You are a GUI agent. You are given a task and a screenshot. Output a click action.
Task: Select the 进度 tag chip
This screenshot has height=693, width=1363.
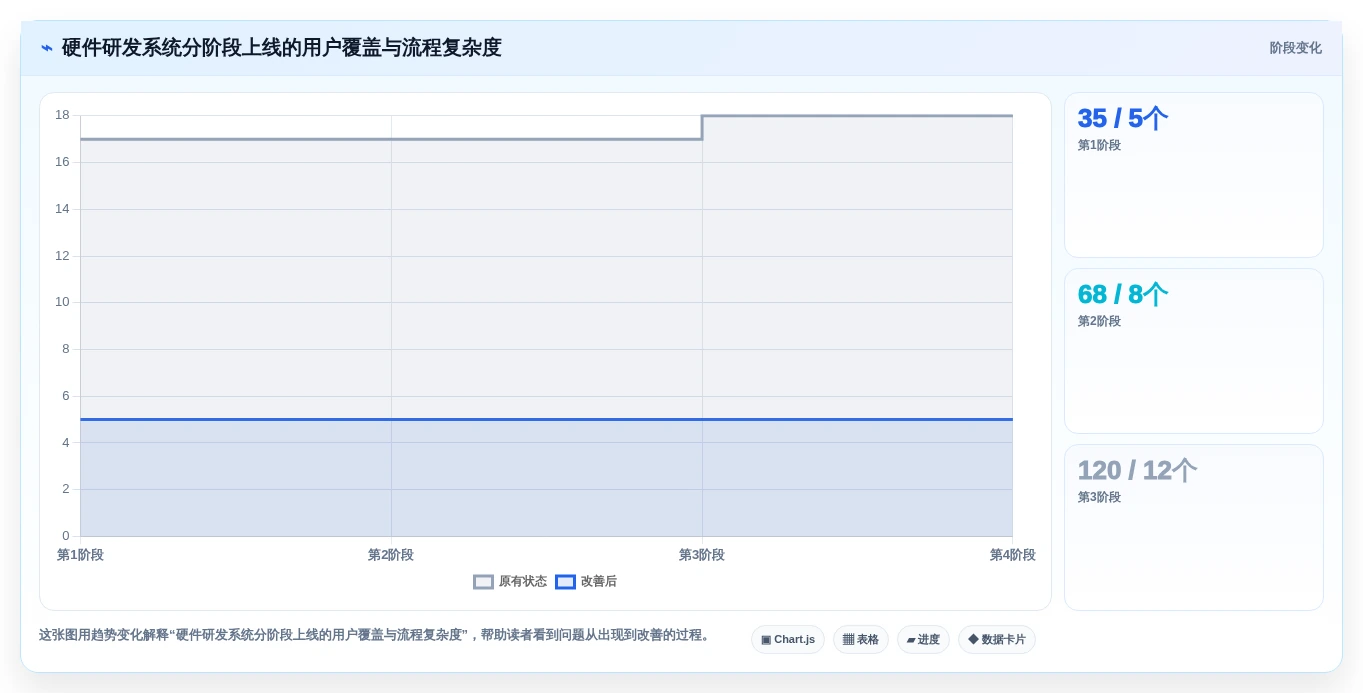pyautogui.click(x=923, y=640)
